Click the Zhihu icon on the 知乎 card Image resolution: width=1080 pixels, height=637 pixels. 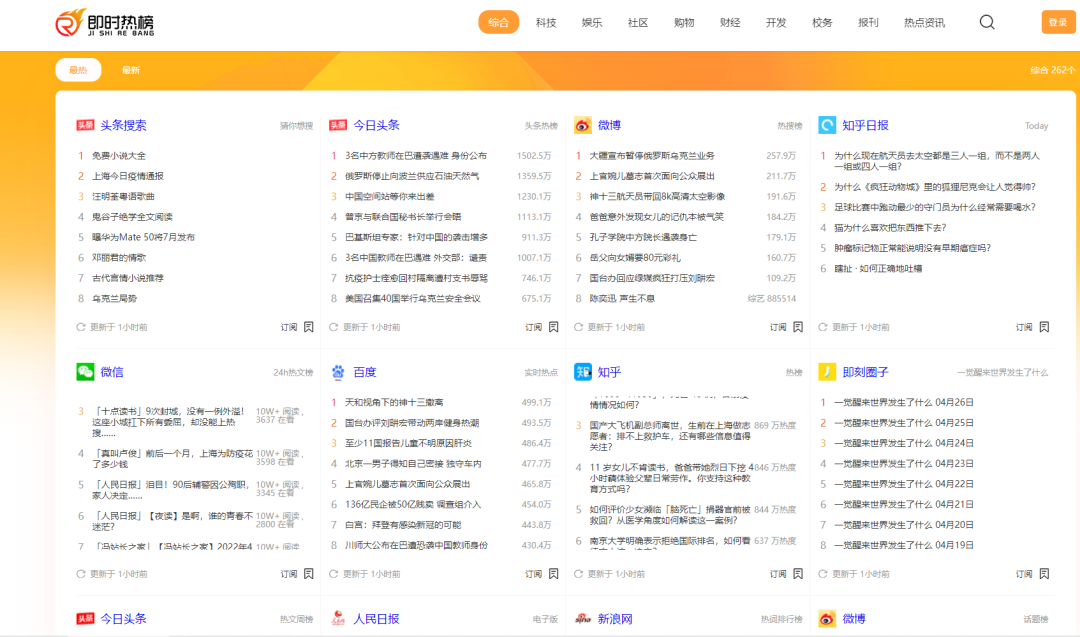click(583, 372)
